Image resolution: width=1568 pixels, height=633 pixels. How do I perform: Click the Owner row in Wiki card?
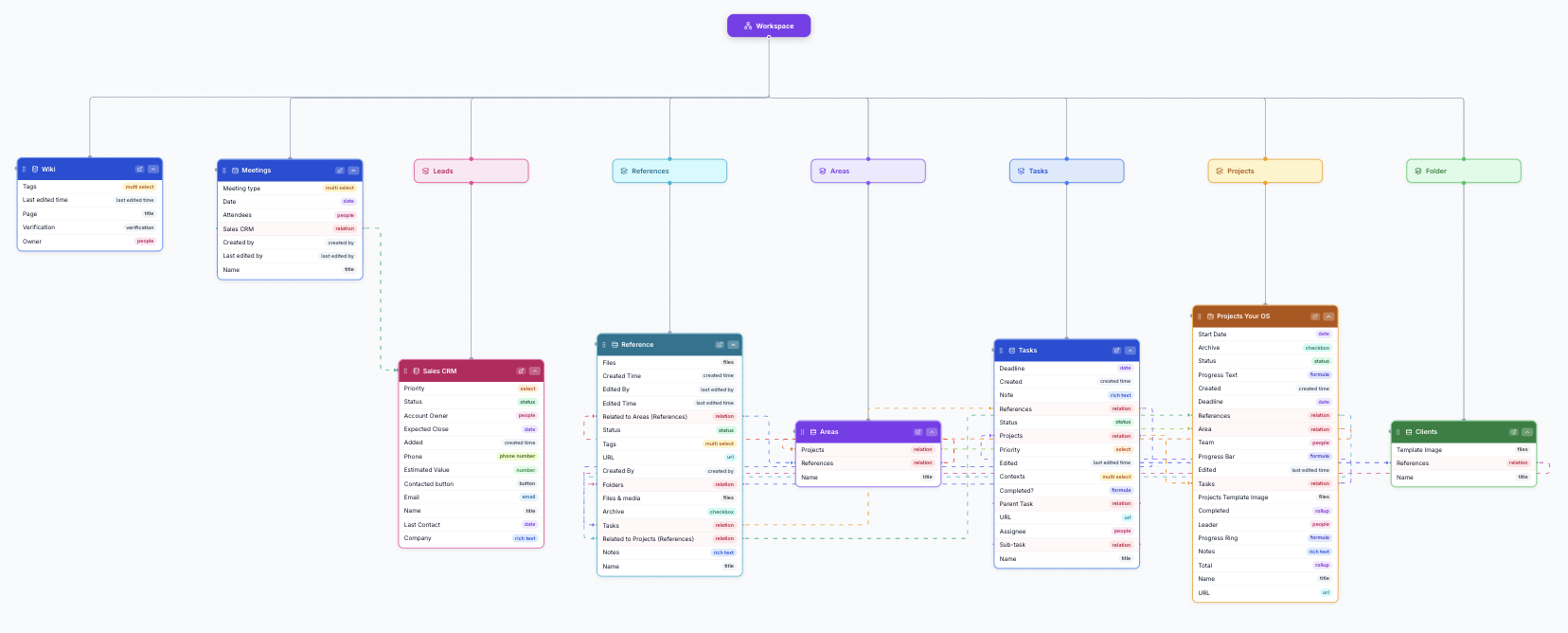click(90, 242)
